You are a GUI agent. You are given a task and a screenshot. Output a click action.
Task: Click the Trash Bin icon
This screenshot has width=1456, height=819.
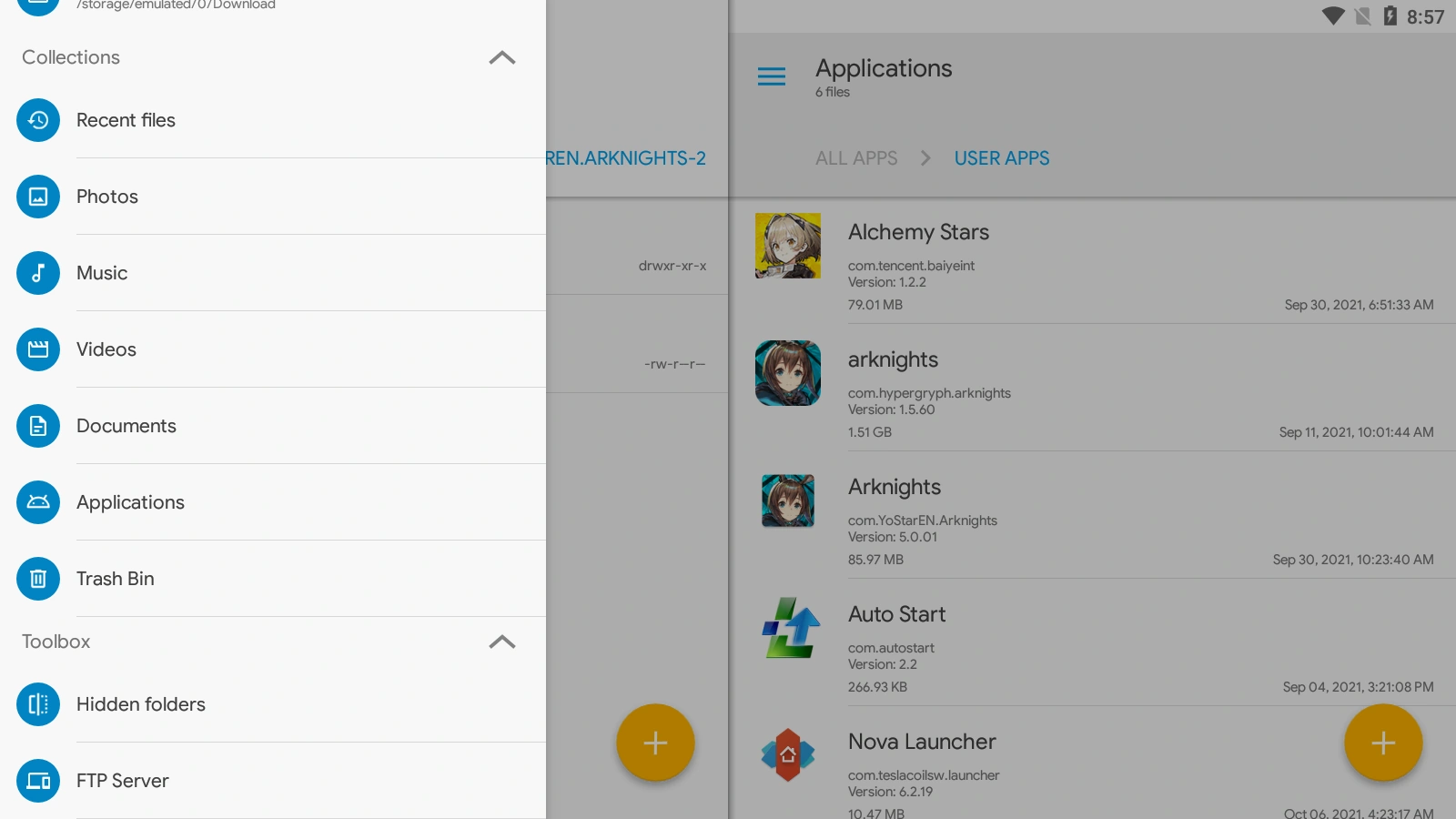pos(38,579)
